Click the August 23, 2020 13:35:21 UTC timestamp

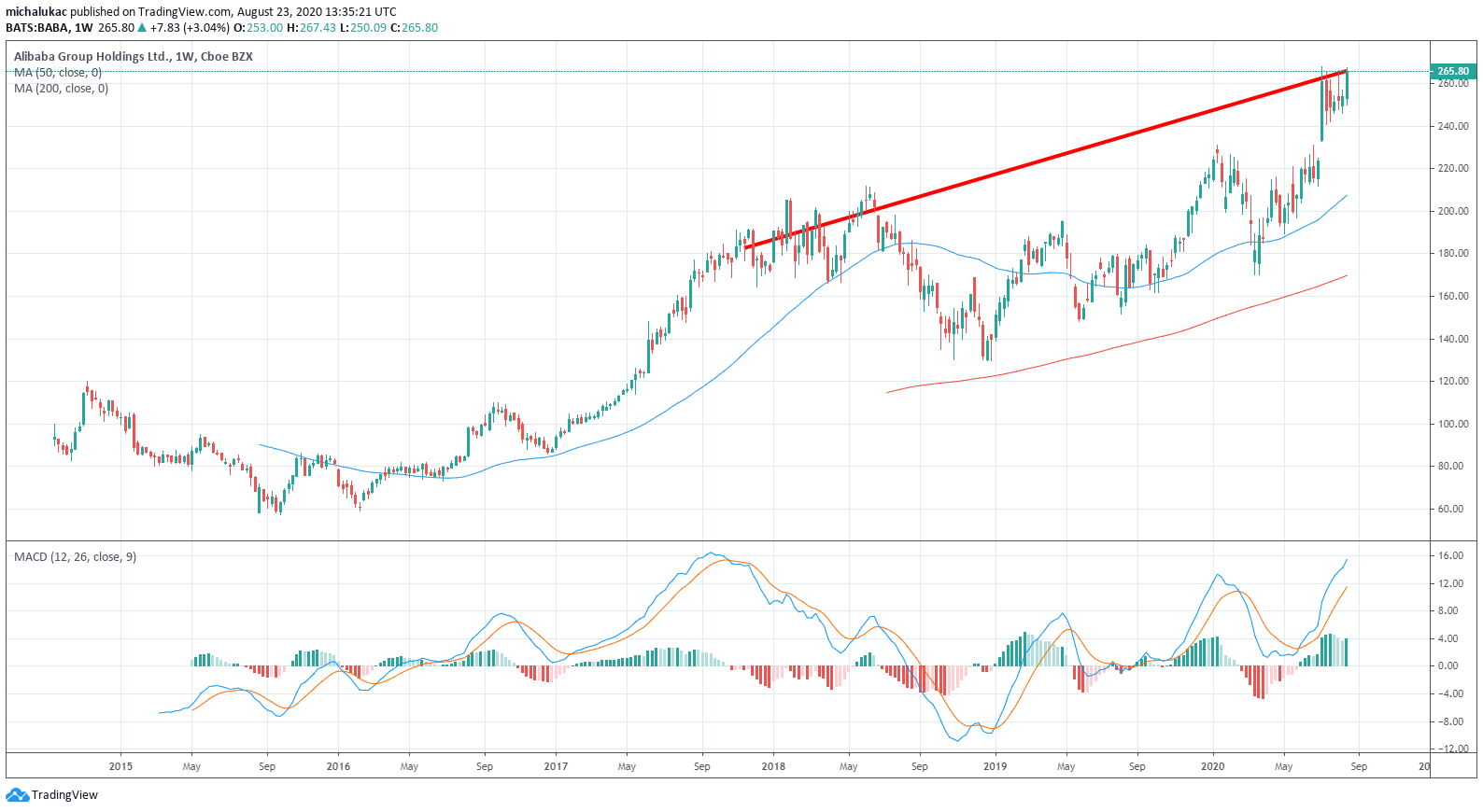coord(317,12)
